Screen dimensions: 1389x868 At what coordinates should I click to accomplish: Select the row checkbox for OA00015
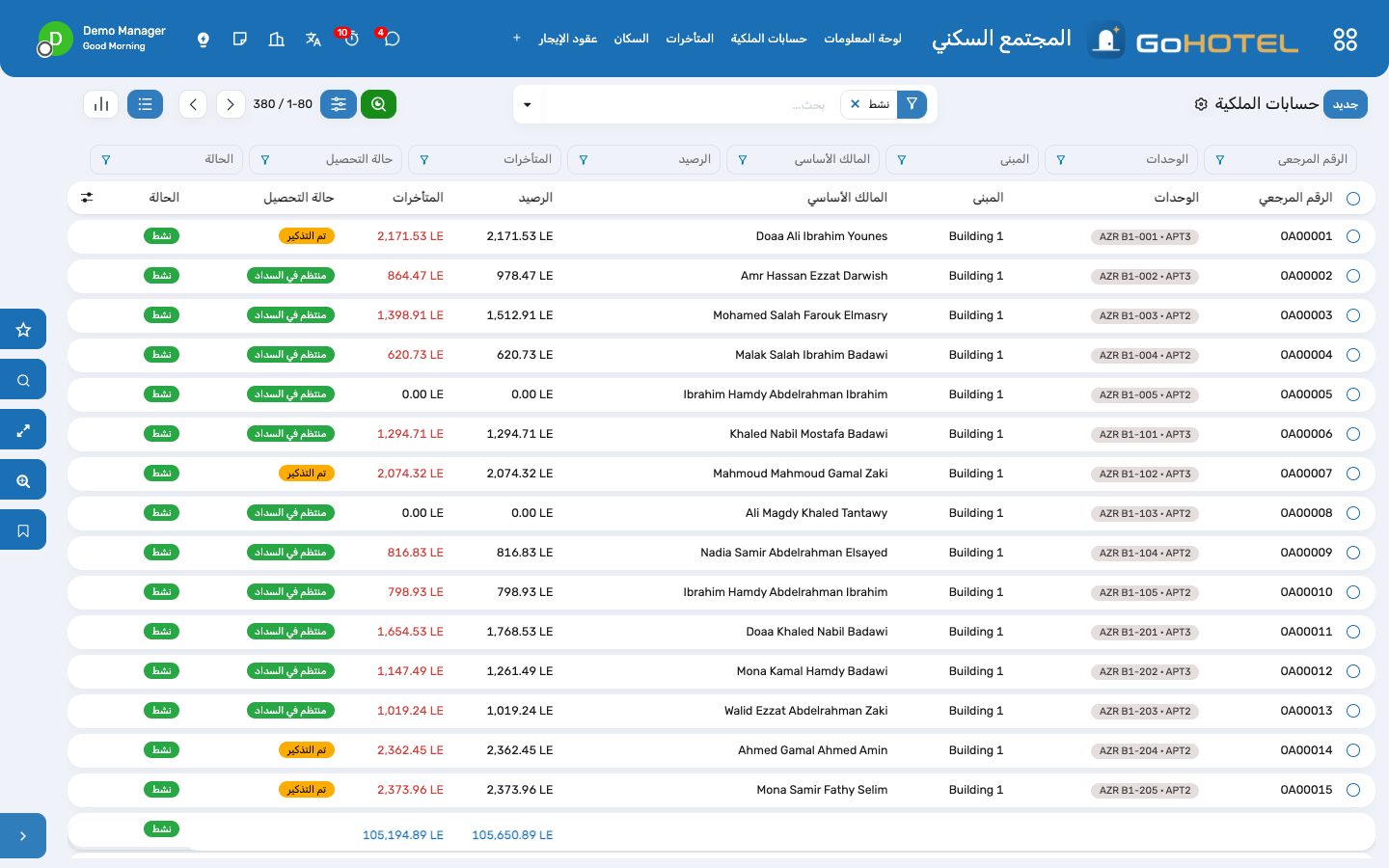(1353, 790)
